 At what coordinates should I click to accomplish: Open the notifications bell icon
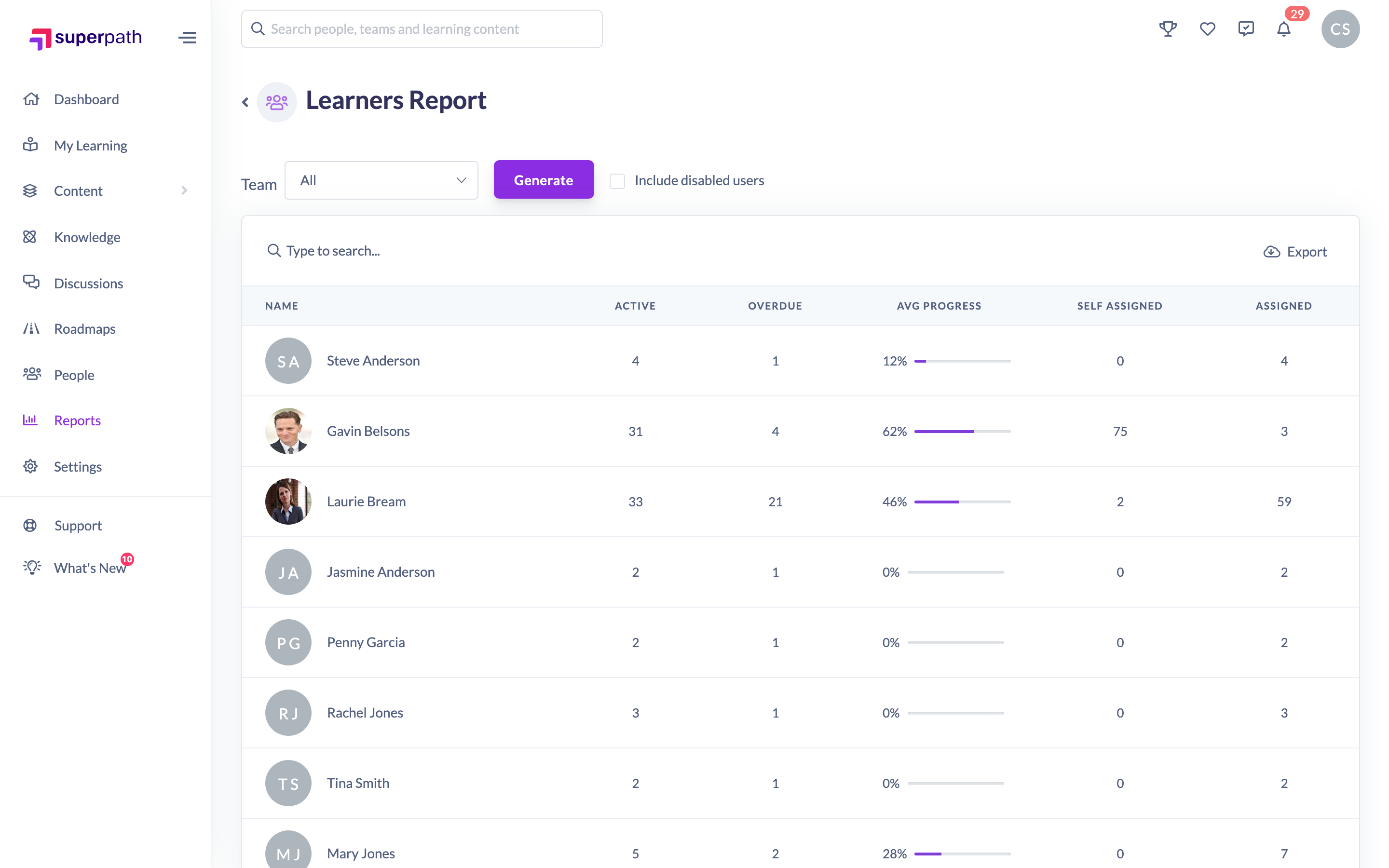tap(1284, 29)
